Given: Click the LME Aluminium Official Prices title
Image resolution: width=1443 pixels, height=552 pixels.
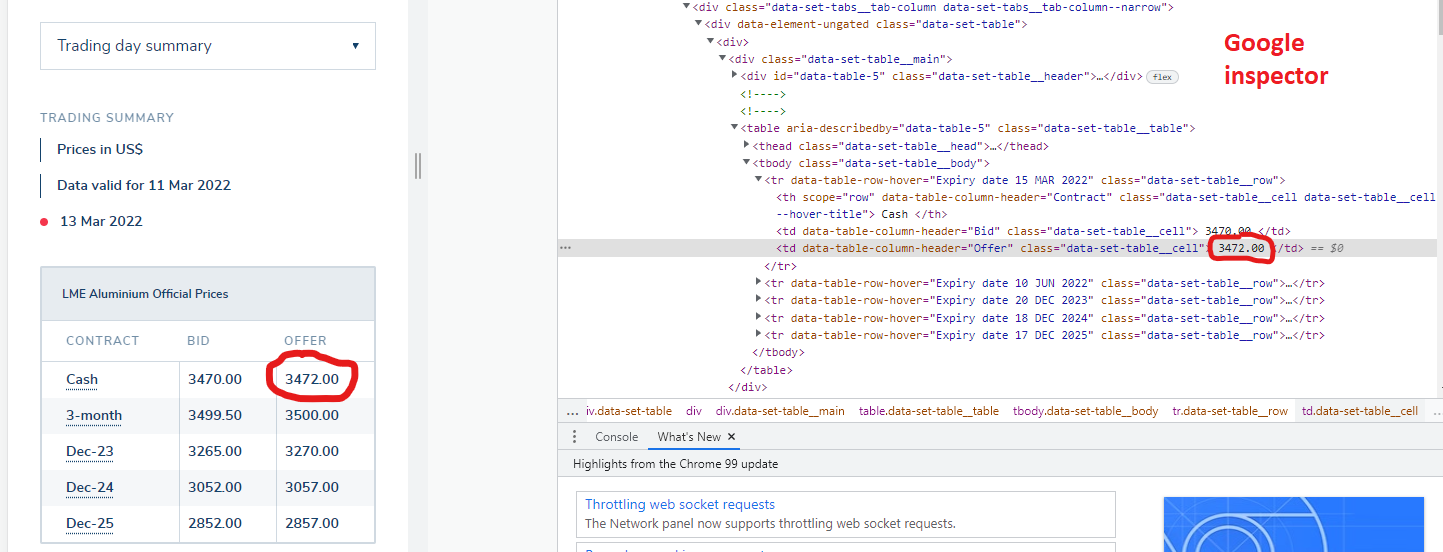Looking at the screenshot, I should pyautogui.click(x=145, y=294).
